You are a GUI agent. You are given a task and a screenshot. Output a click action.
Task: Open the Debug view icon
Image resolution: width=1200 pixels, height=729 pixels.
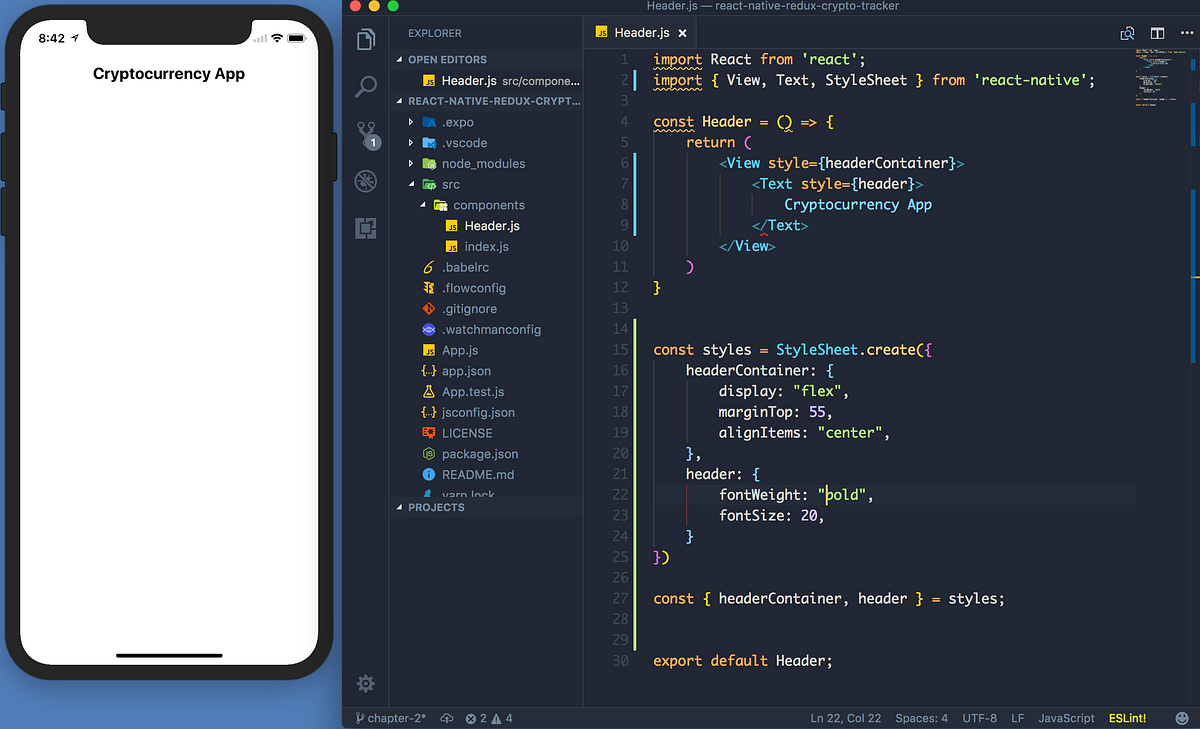(365, 182)
